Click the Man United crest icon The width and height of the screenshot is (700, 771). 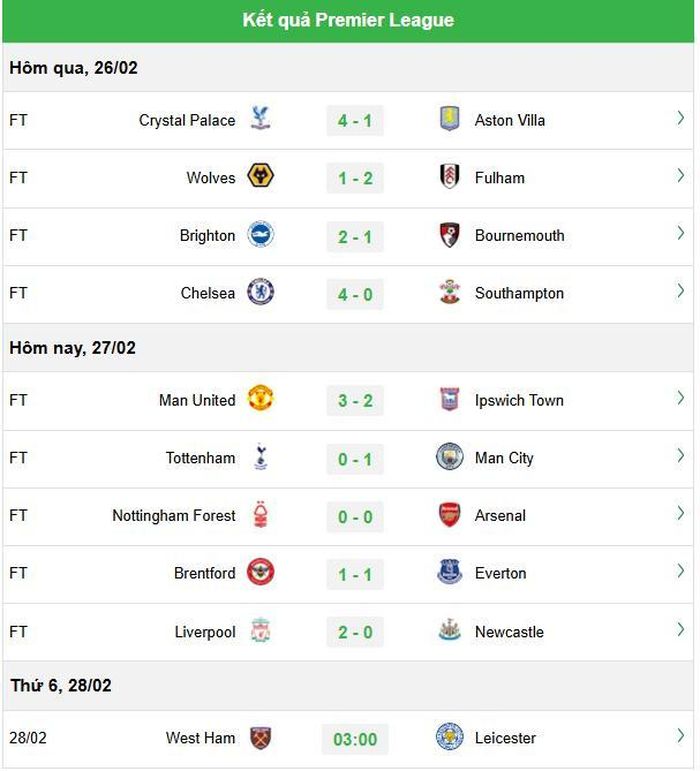coord(261,398)
